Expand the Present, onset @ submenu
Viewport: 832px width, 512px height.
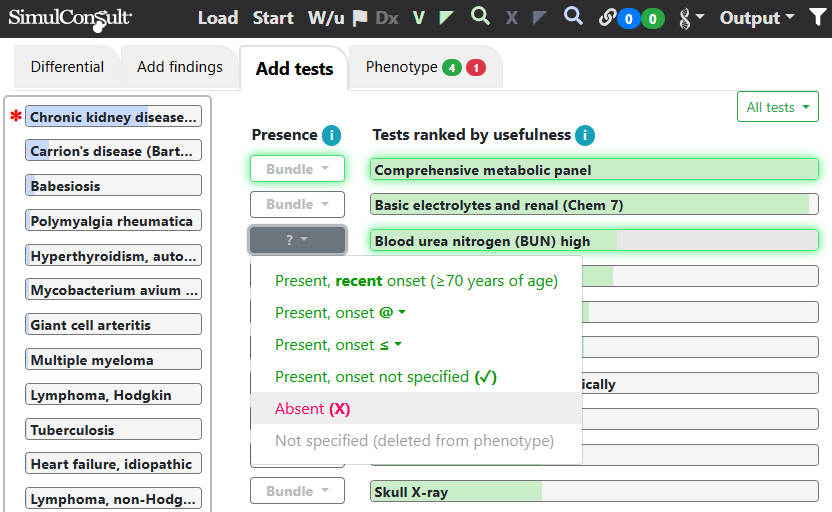coord(340,313)
